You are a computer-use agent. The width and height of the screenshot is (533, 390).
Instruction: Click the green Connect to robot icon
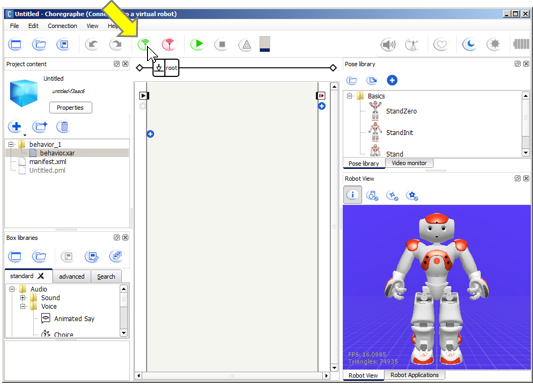[x=144, y=45]
